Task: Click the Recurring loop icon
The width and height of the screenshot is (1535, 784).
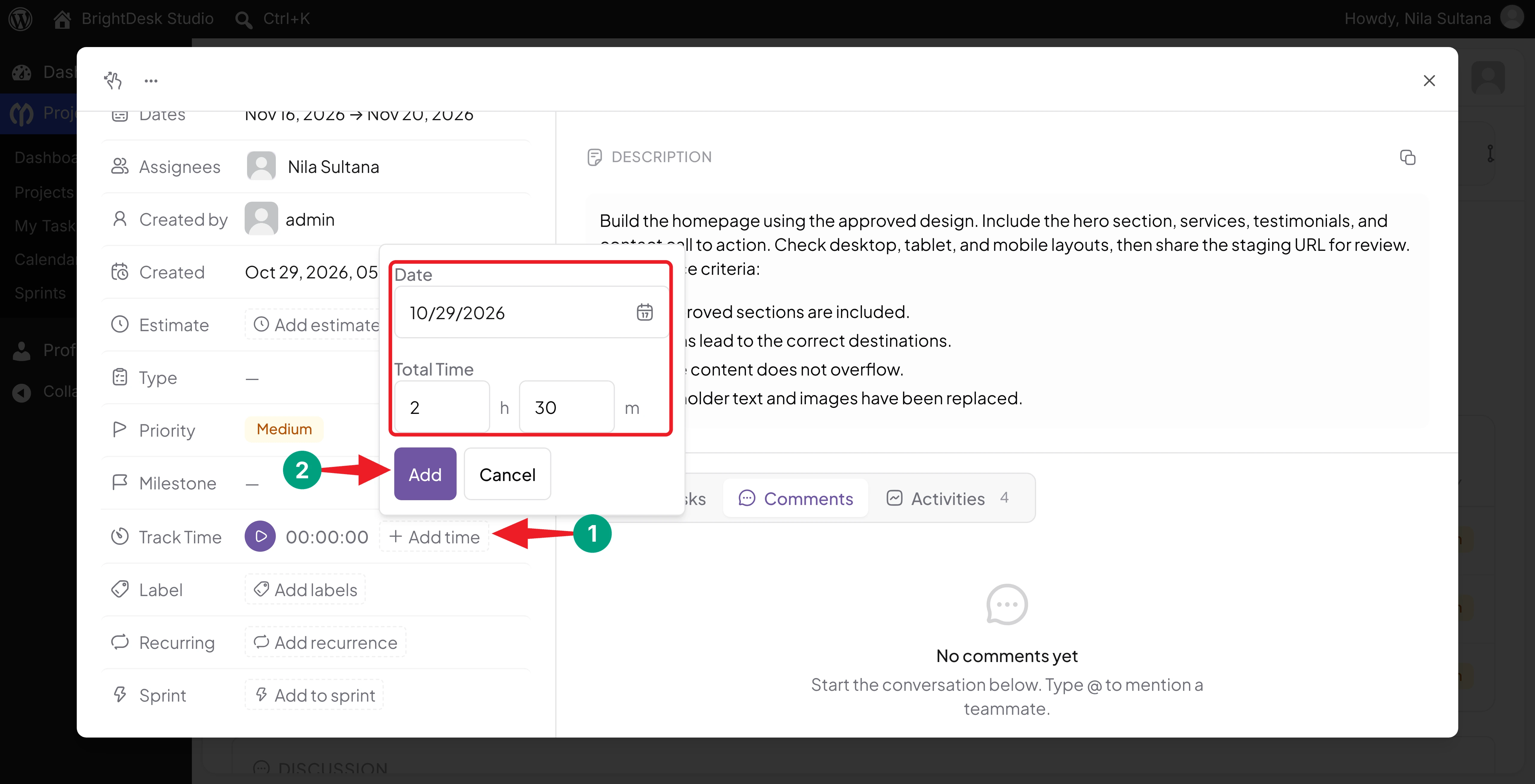Action: click(120, 642)
